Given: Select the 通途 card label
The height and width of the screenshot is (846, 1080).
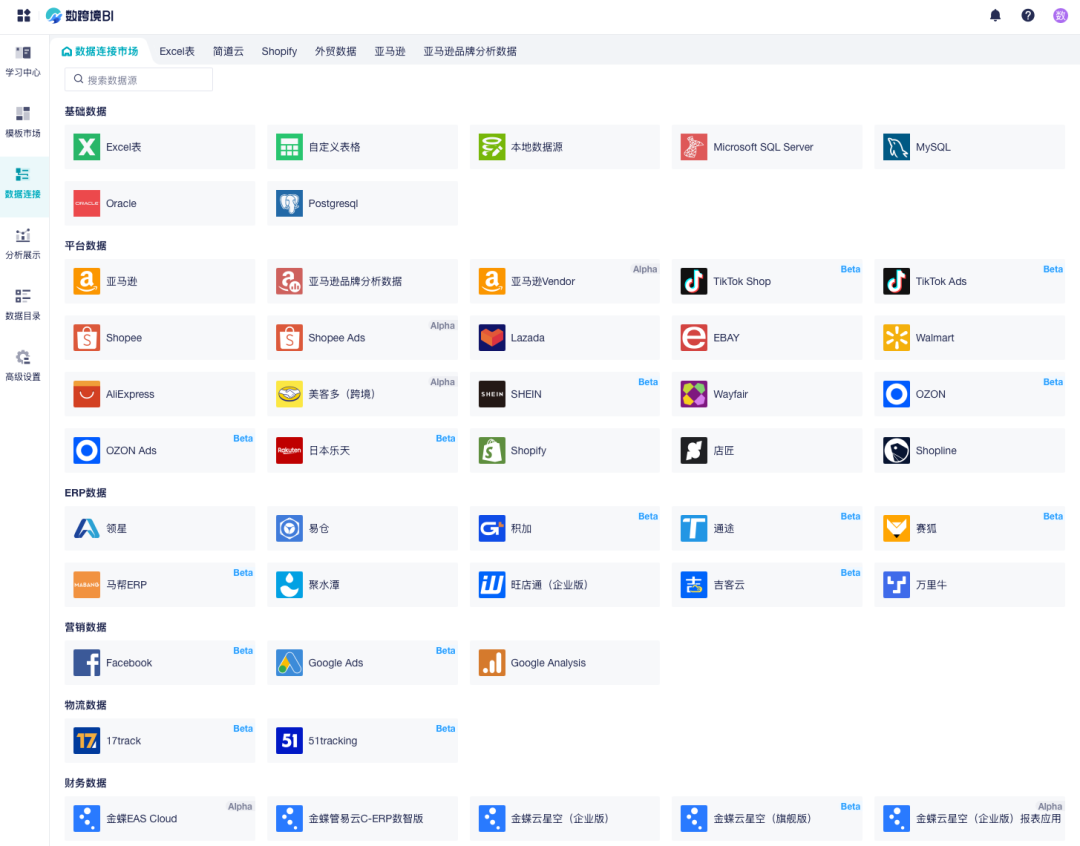Looking at the screenshot, I should pos(723,528).
